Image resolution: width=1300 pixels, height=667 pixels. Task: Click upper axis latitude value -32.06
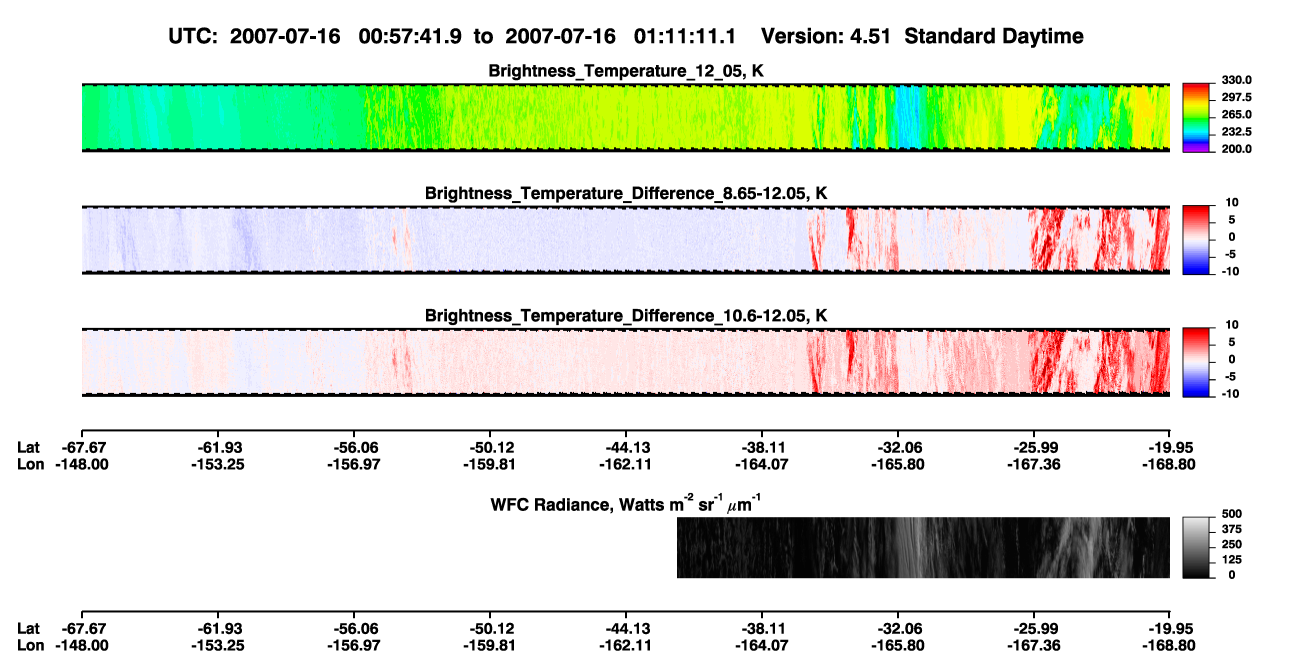pos(898,448)
